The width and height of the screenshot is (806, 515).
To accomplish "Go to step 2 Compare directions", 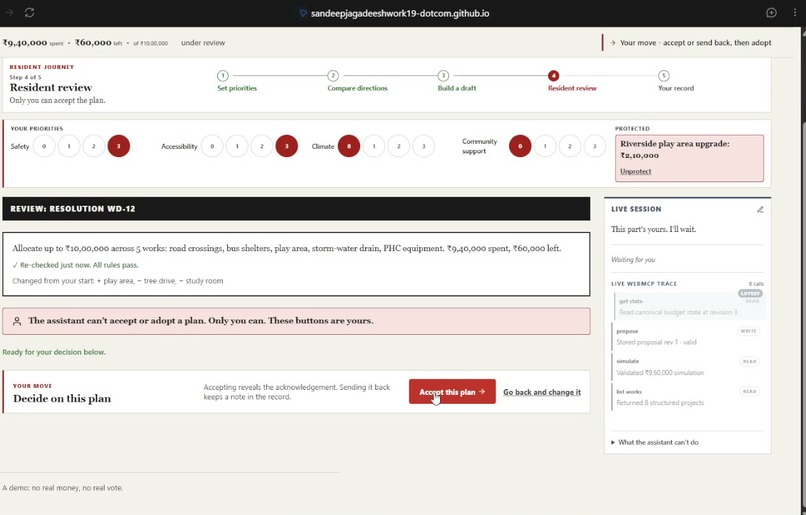I will tap(357, 81).
